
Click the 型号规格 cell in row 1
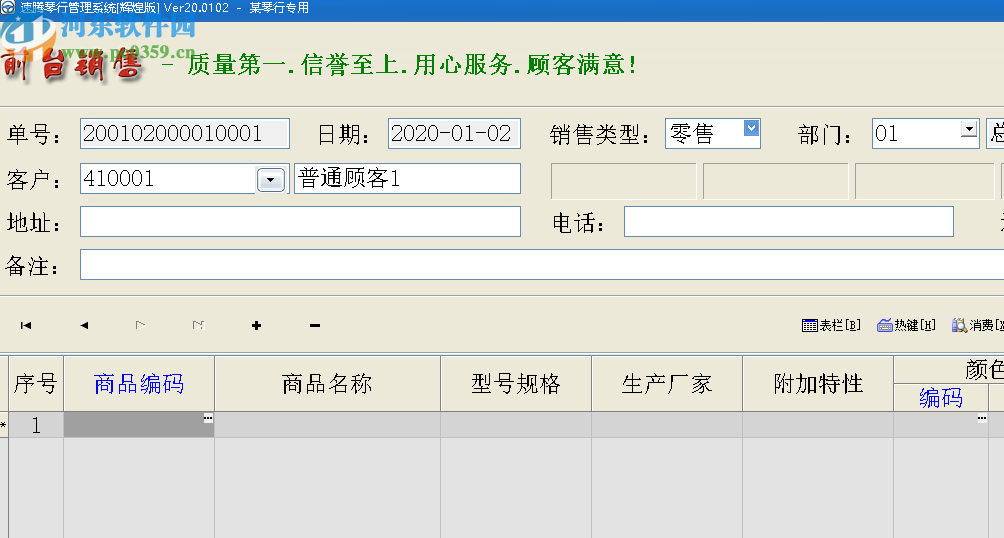coord(516,425)
